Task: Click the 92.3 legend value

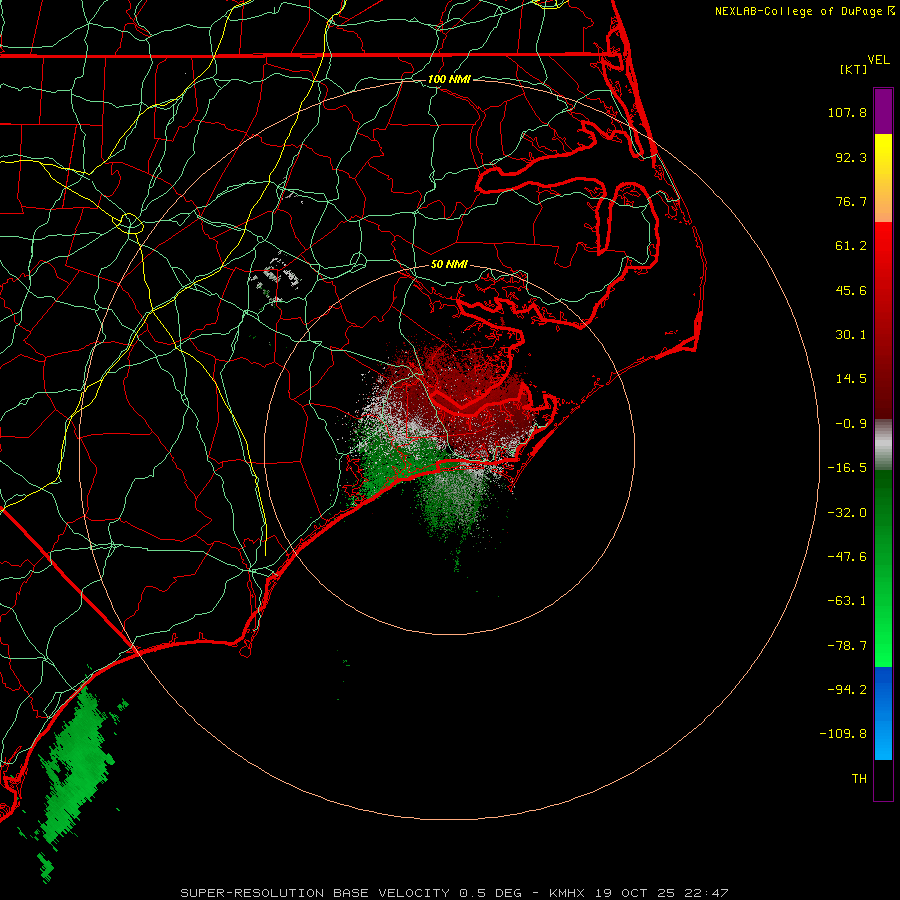Action: (851, 157)
